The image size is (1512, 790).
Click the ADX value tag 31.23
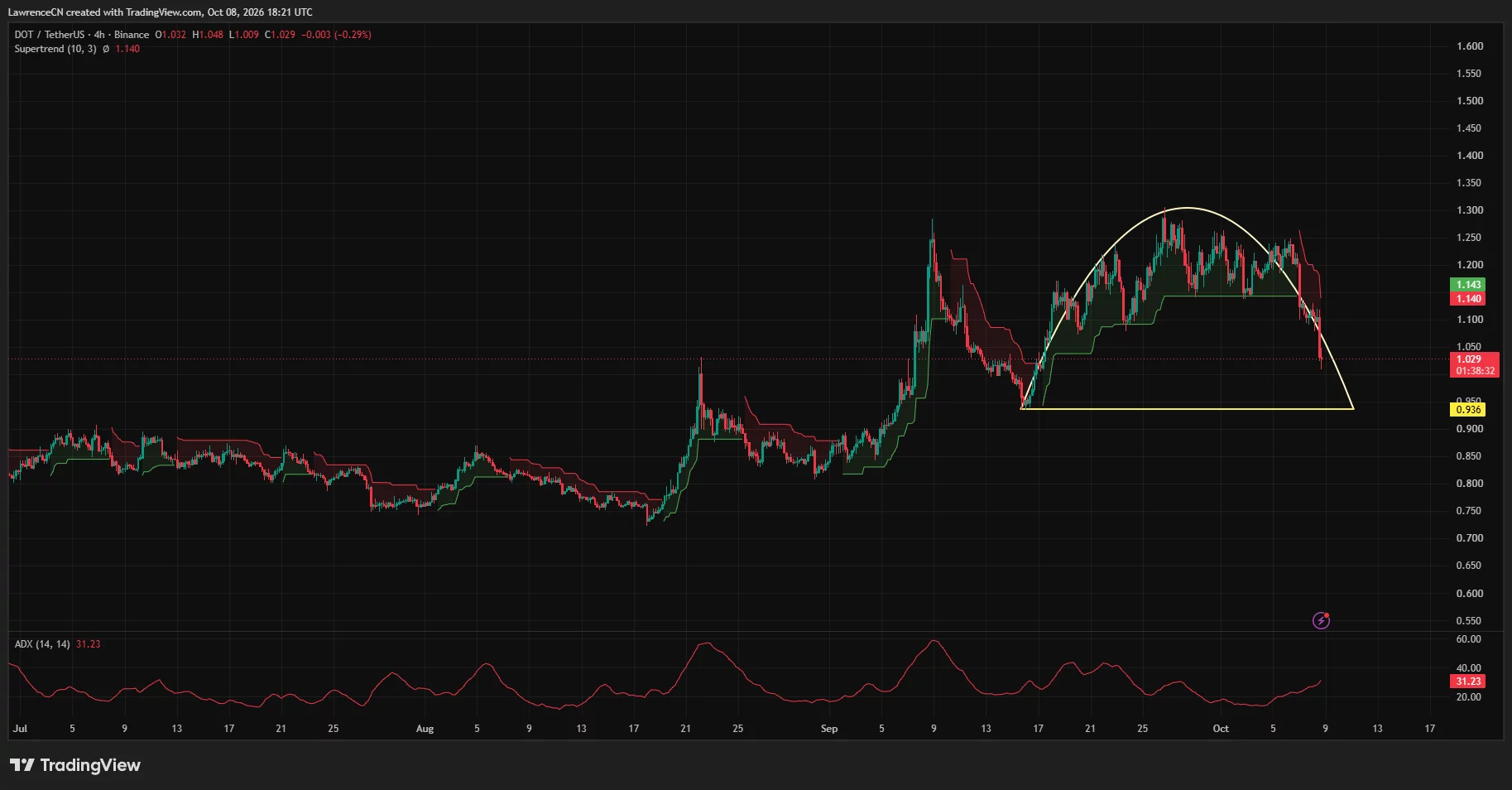point(1469,682)
